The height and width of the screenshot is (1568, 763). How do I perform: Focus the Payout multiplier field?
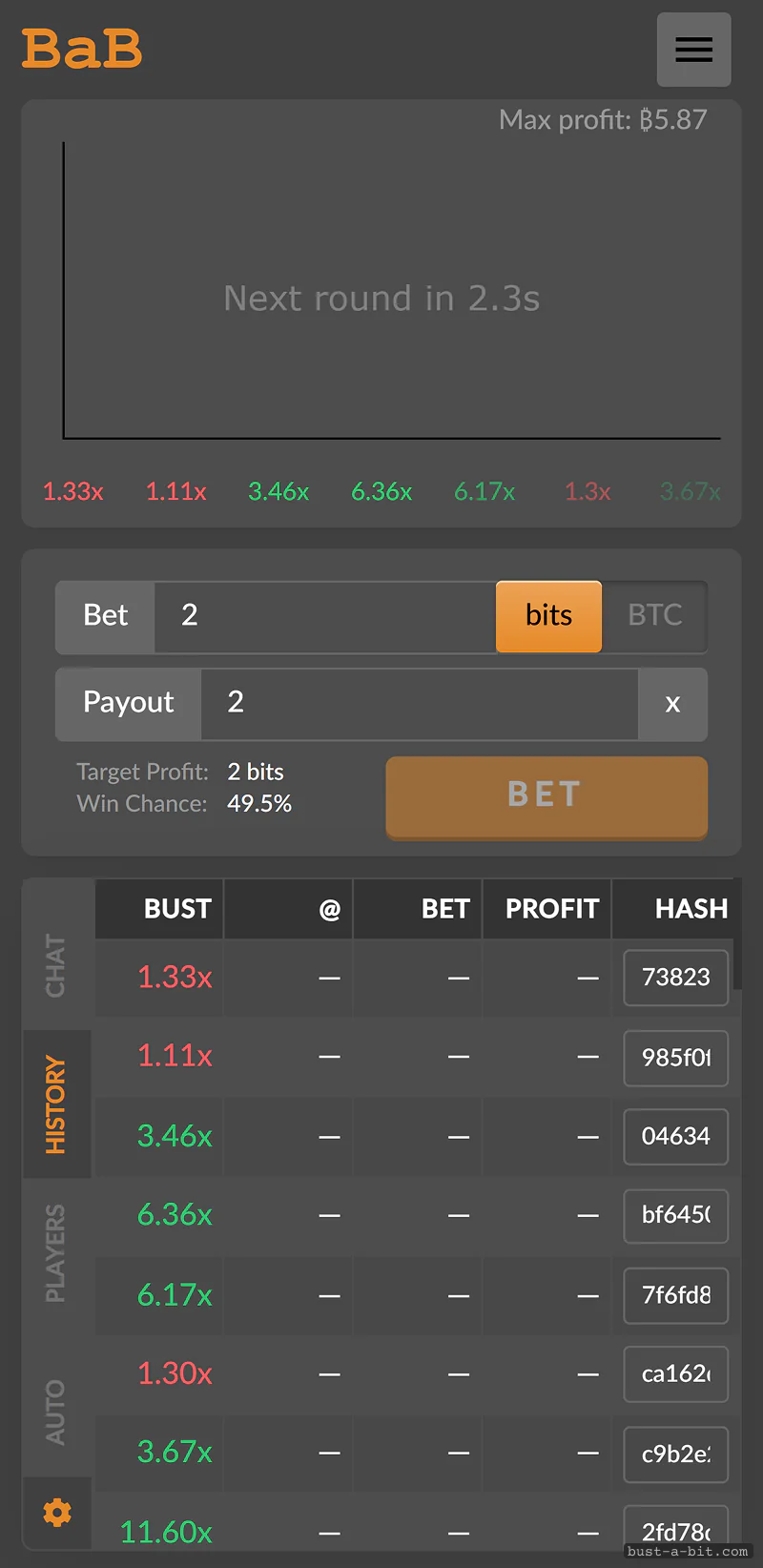[419, 704]
